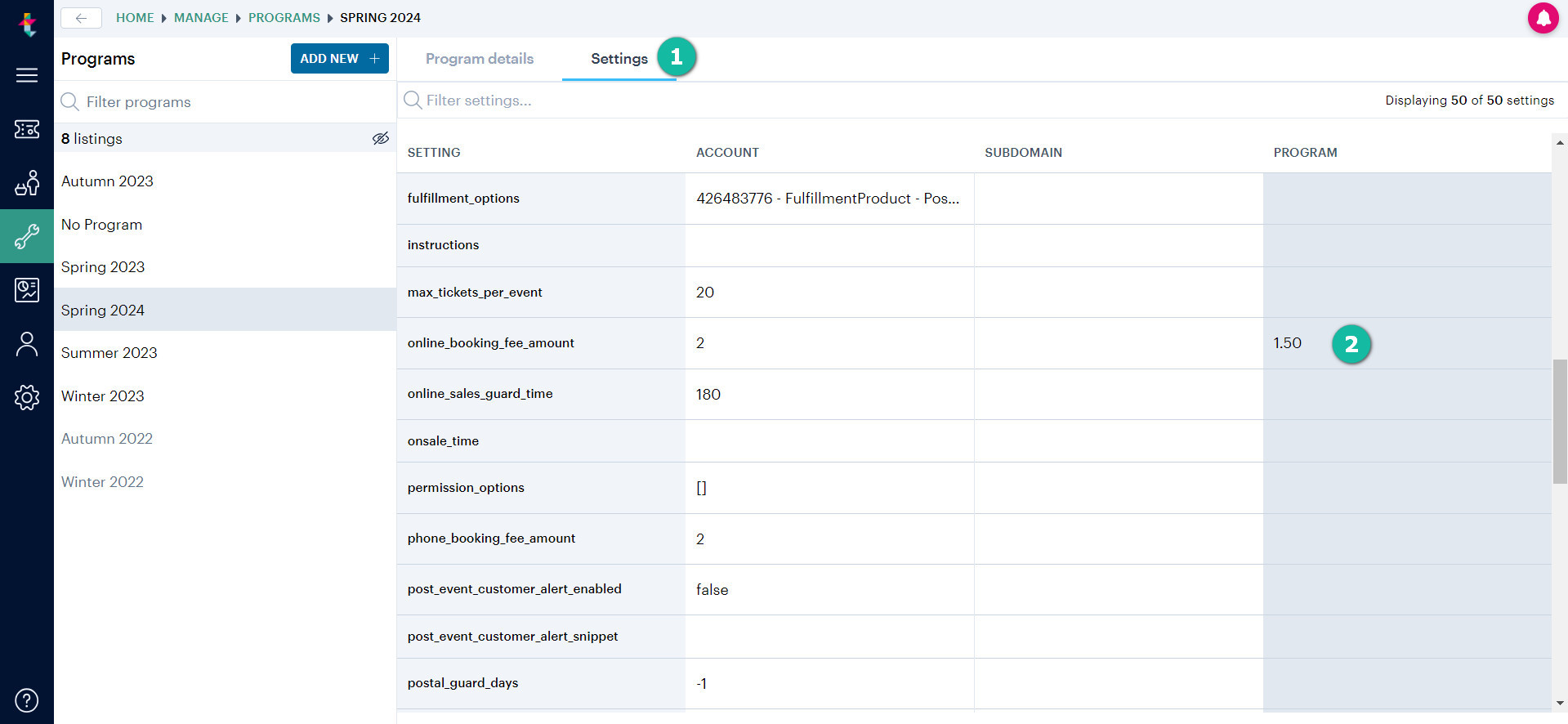Click online_booking_fee_amount setting name
Image resolution: width=1568 pixels, height=724 pixels.
coord(490,343)
